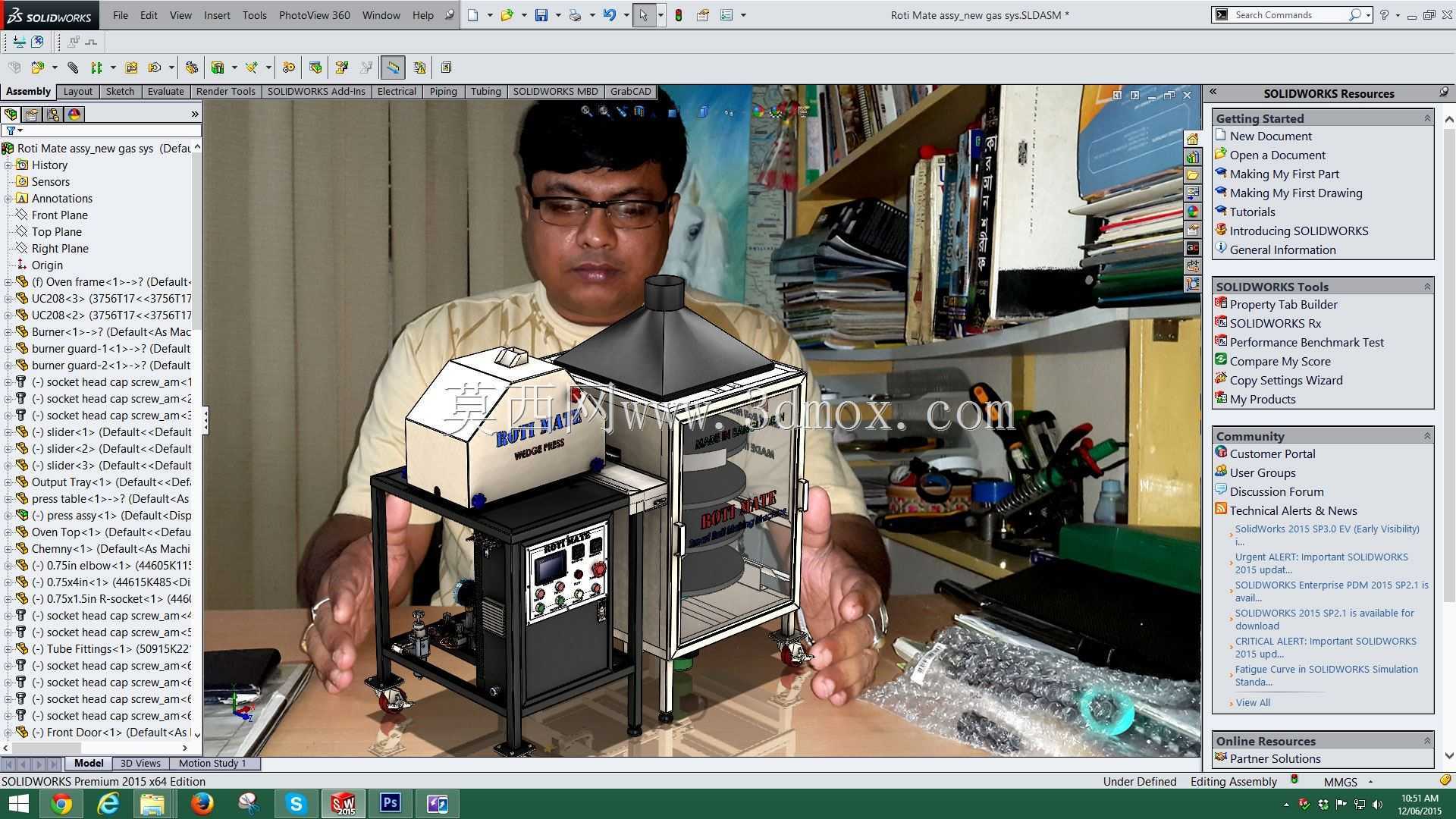Click the Rebuild traffic light icon
Screen dimensions: 1456x819
point(679,15)
